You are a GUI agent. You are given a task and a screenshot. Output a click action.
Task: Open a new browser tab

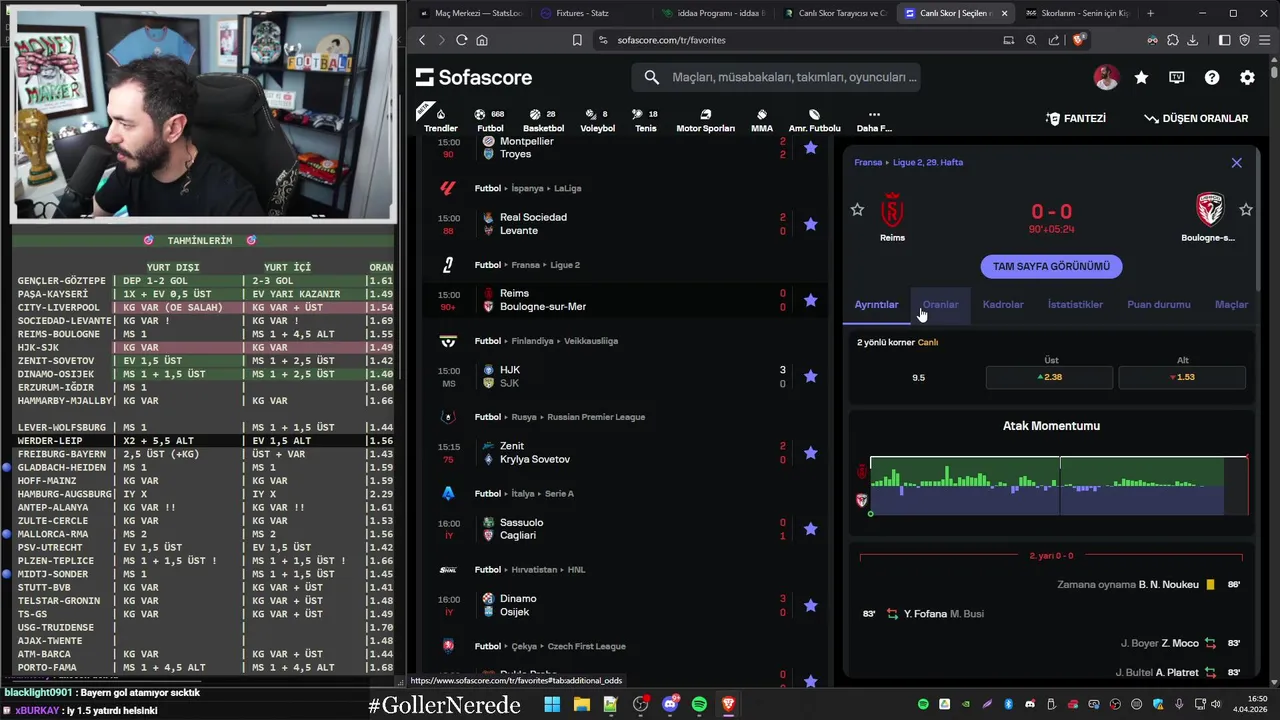pyautogui.click(x=1150, y=13)
